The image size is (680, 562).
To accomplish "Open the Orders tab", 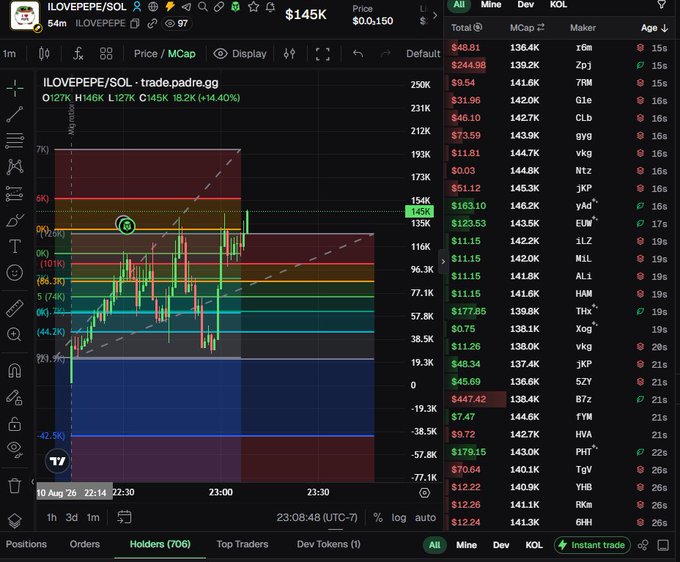I will point(85,544).
